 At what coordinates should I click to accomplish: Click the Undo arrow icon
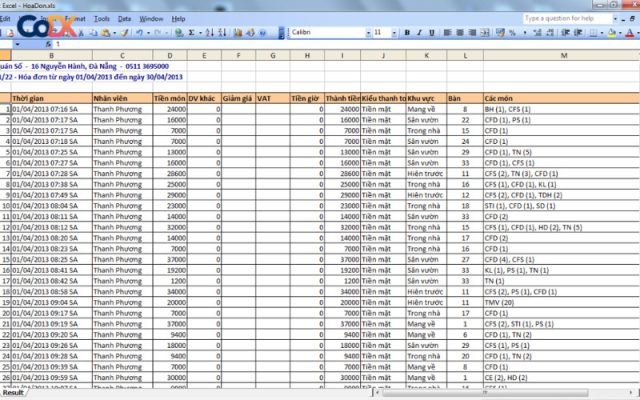(140, 33)
